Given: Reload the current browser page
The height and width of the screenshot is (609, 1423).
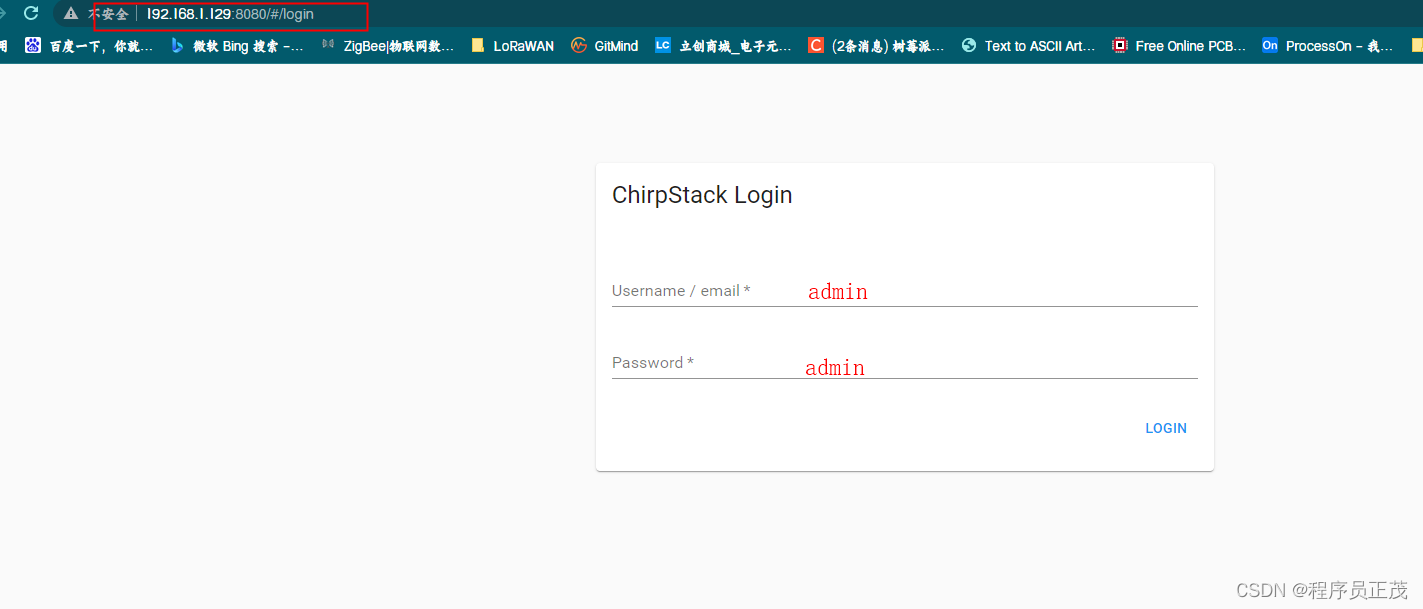Looking at the screenshot, I should (31, 13).
